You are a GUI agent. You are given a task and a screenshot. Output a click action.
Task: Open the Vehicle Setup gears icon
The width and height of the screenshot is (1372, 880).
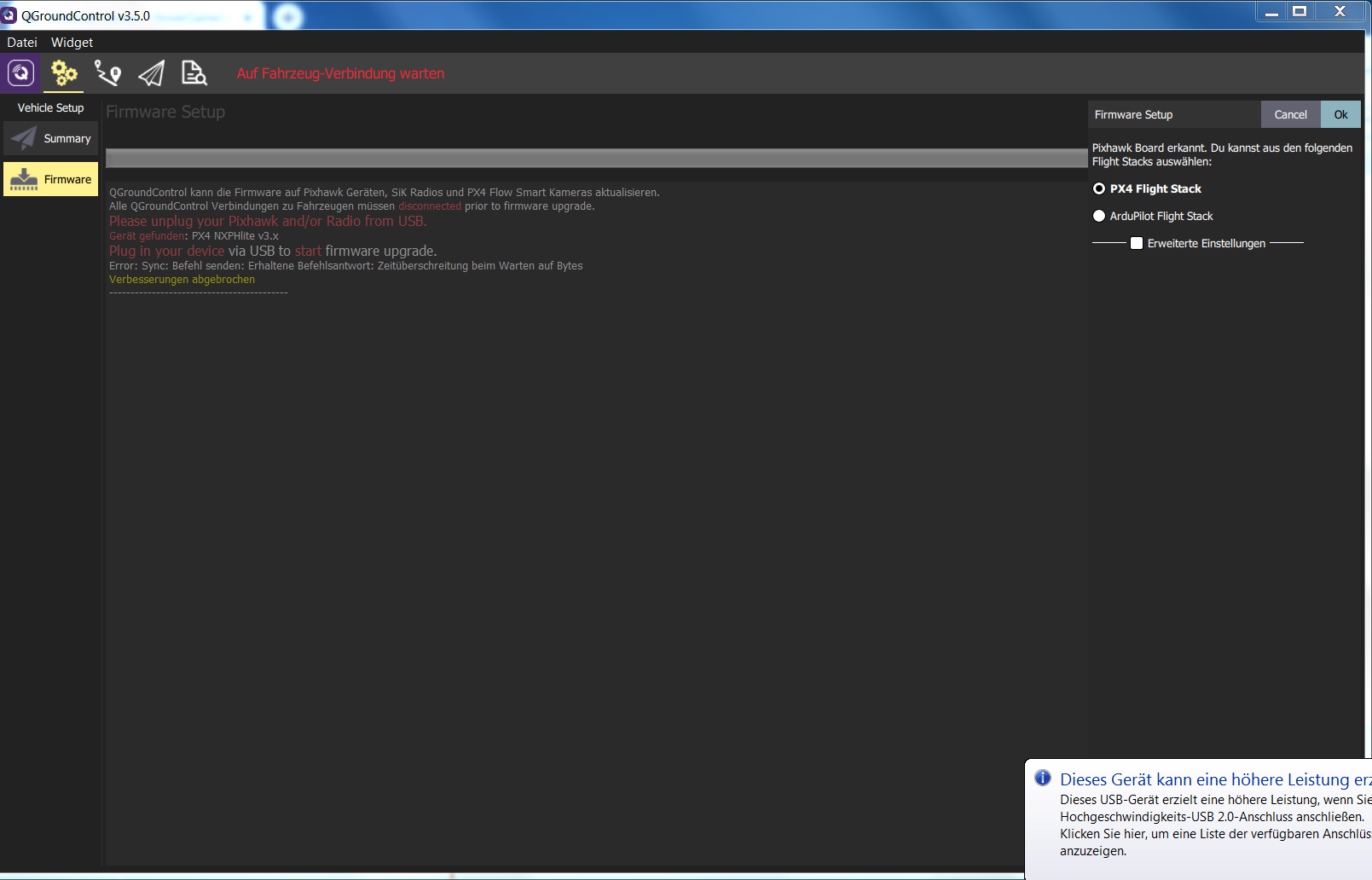(x=64, y=73)
